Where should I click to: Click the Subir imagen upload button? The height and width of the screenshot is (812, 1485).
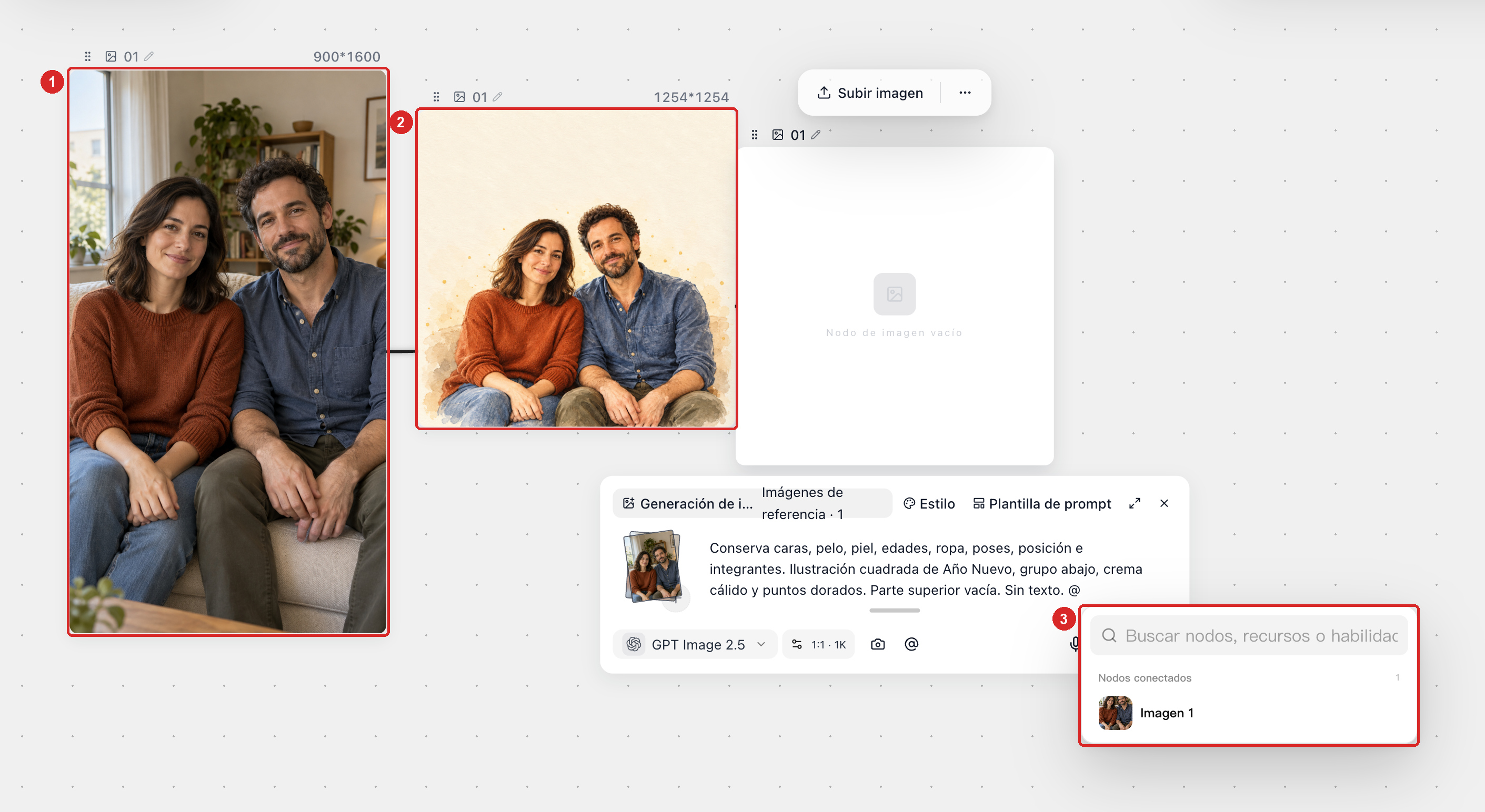870,93
